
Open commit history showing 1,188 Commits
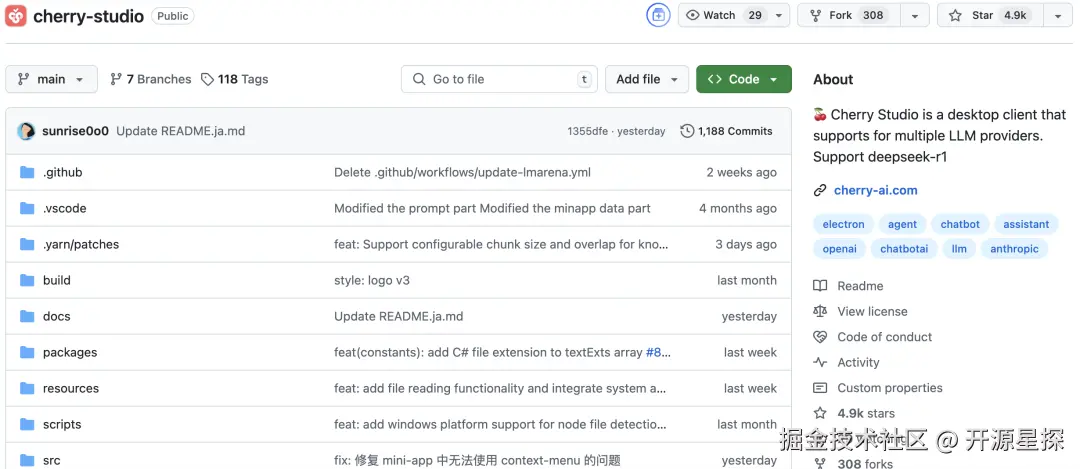click(x=727, y=131)
